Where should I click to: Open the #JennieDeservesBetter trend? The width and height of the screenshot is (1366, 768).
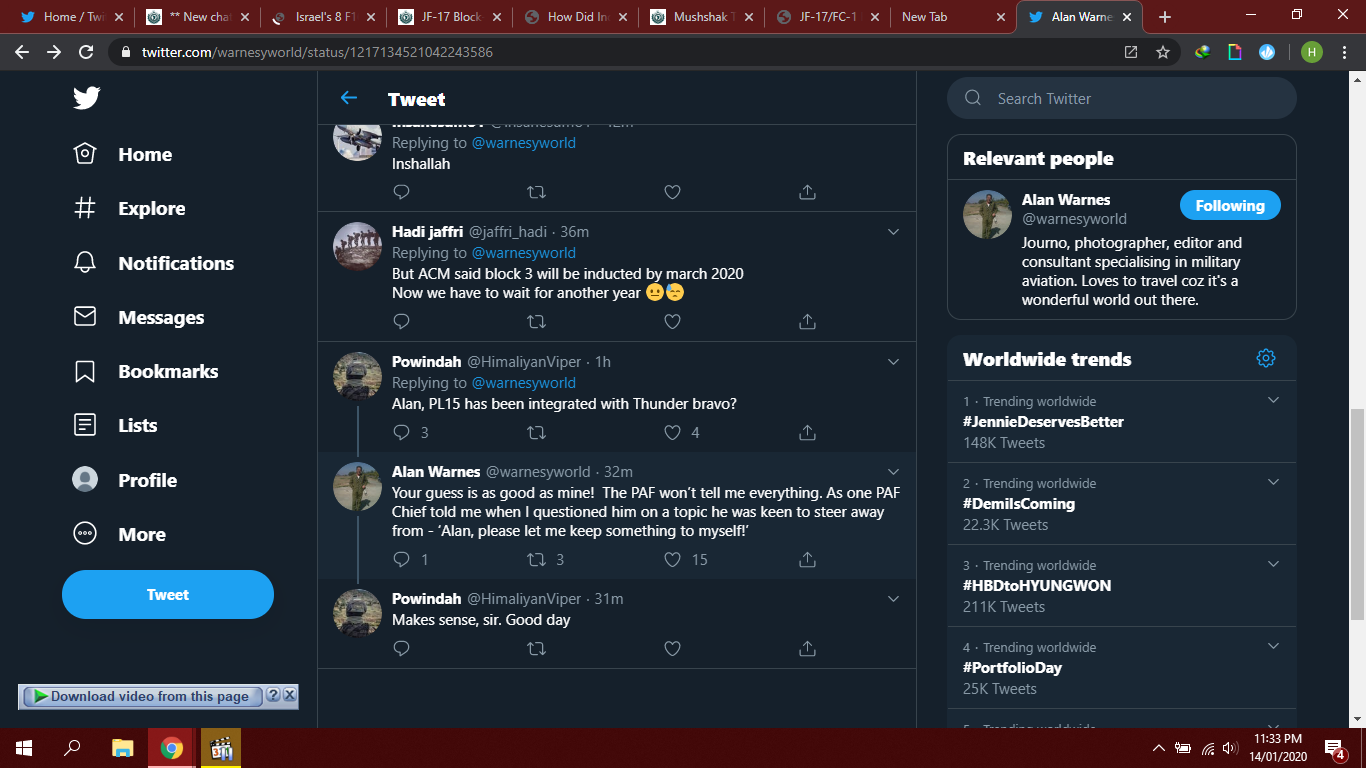click(1043, 421)
